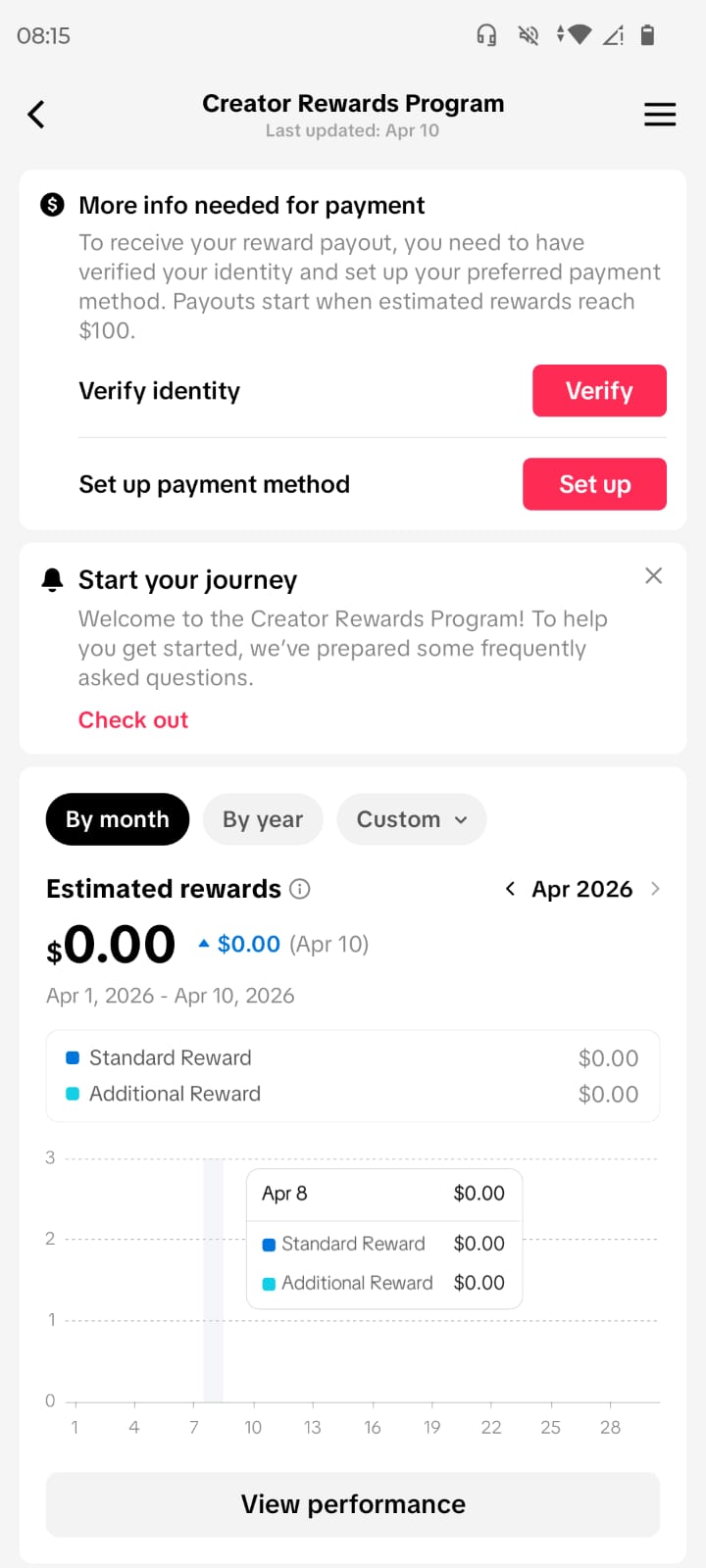Dismiss the Start your journey card
This screenshot has width=706, height=1568.
654,576
